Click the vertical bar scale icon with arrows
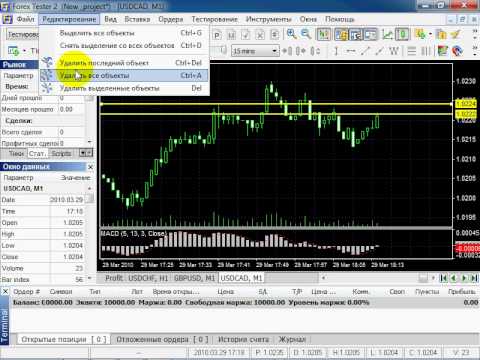 pos(315,51)
